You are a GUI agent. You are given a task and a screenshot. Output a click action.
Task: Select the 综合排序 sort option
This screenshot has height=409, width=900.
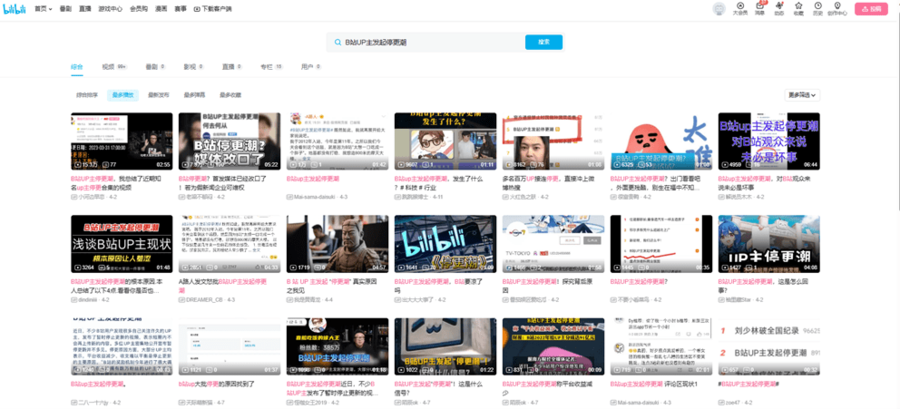pos(88,95)
